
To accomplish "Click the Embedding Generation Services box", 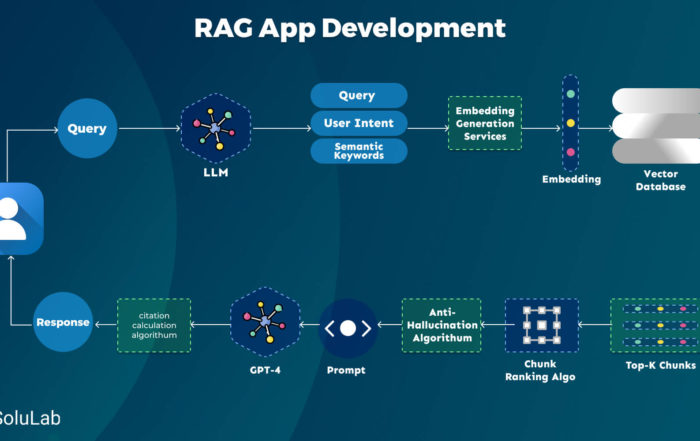I will [485, 123].
